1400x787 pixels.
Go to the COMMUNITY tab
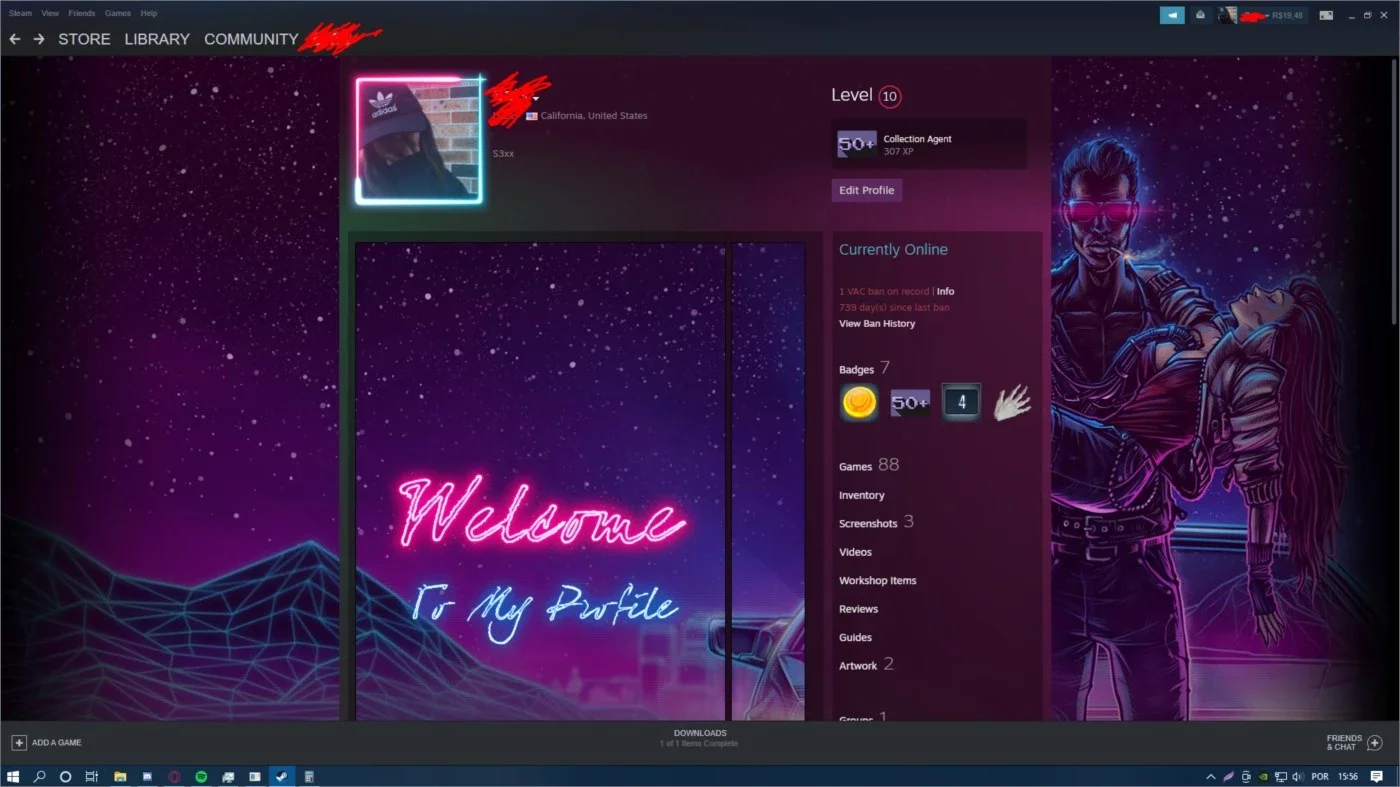(x=251, y=39)
